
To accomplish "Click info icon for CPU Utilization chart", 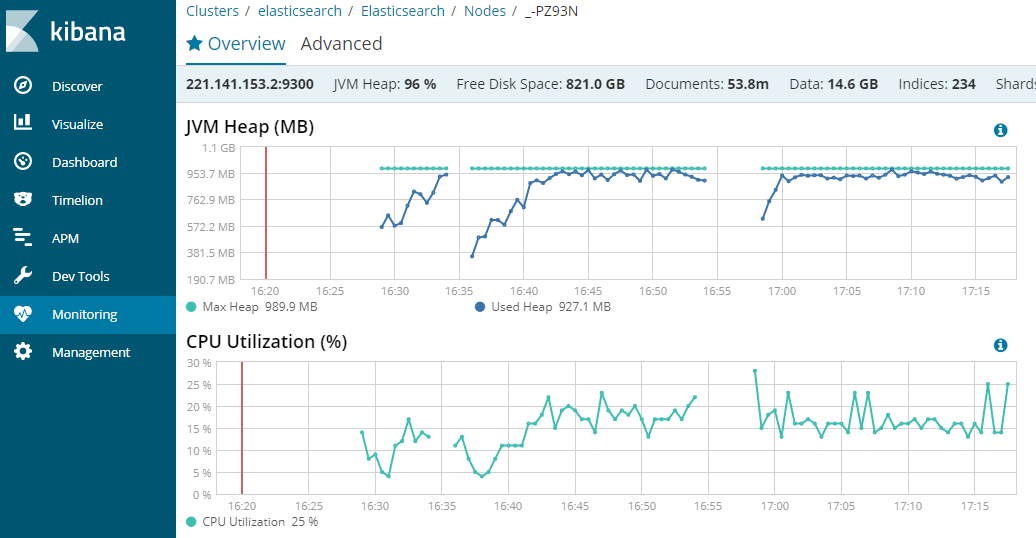I will coord(1000,345).
